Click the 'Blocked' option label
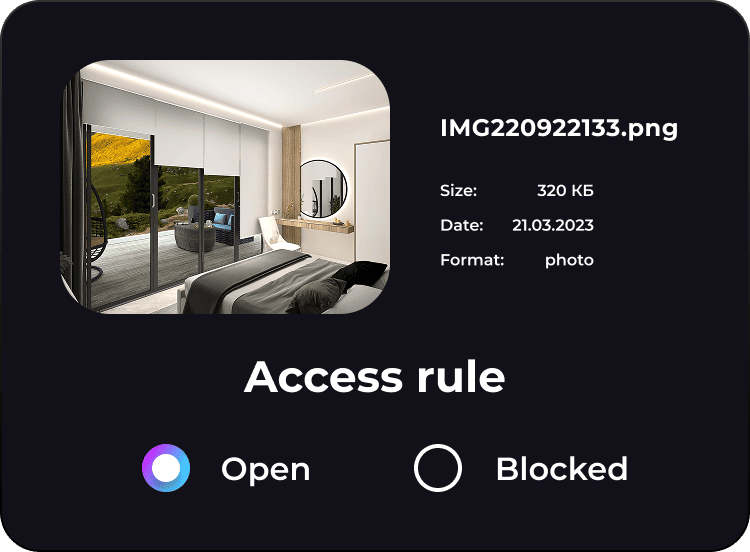750x552 pixels. [x=562, y=468]
